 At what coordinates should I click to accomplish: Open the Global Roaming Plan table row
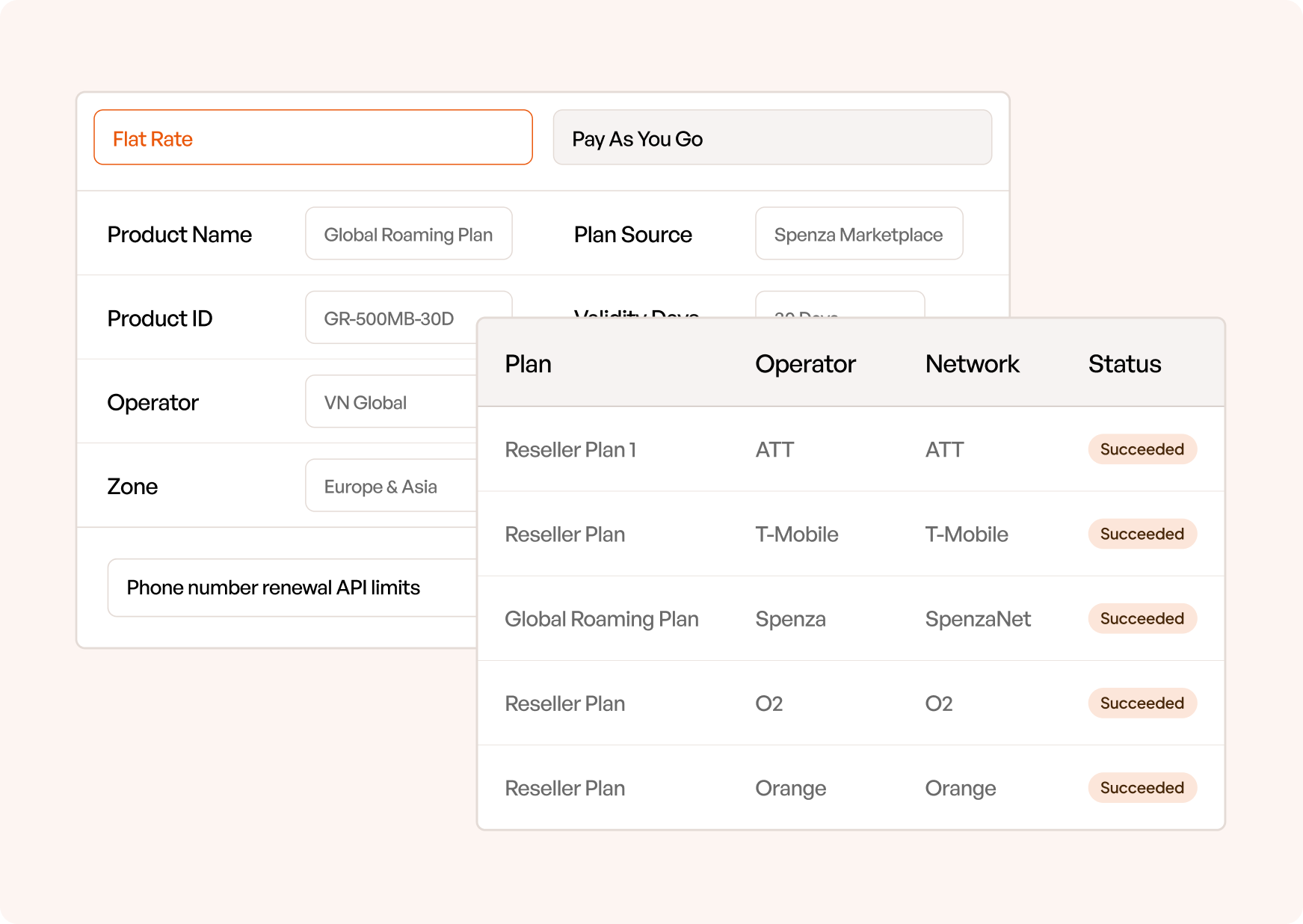point(601,619)
